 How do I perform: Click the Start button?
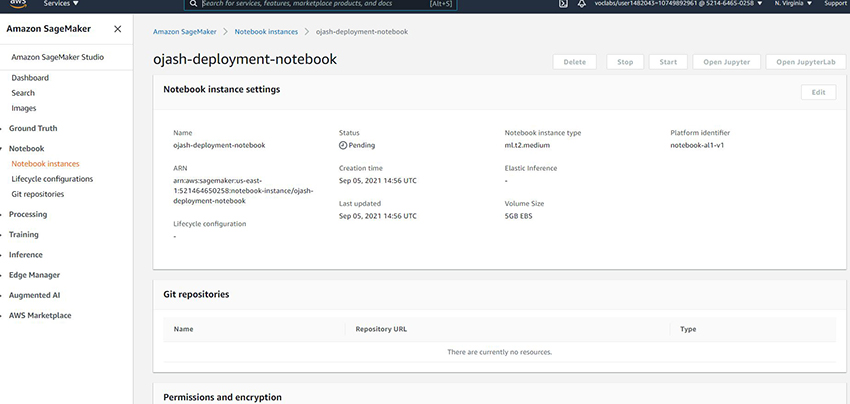click(x=668, y=62)
